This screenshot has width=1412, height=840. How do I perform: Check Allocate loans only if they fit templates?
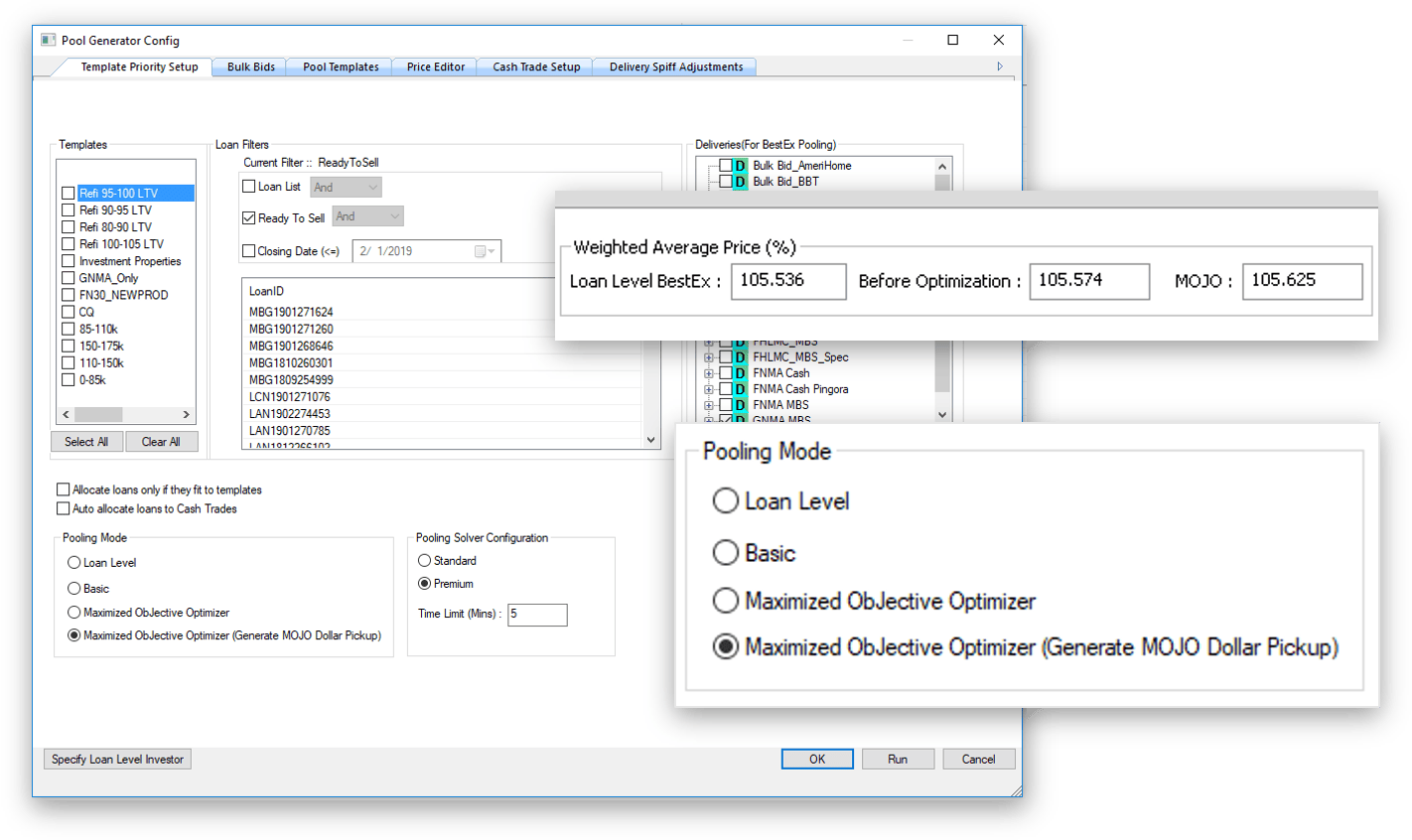coord(64,490)
